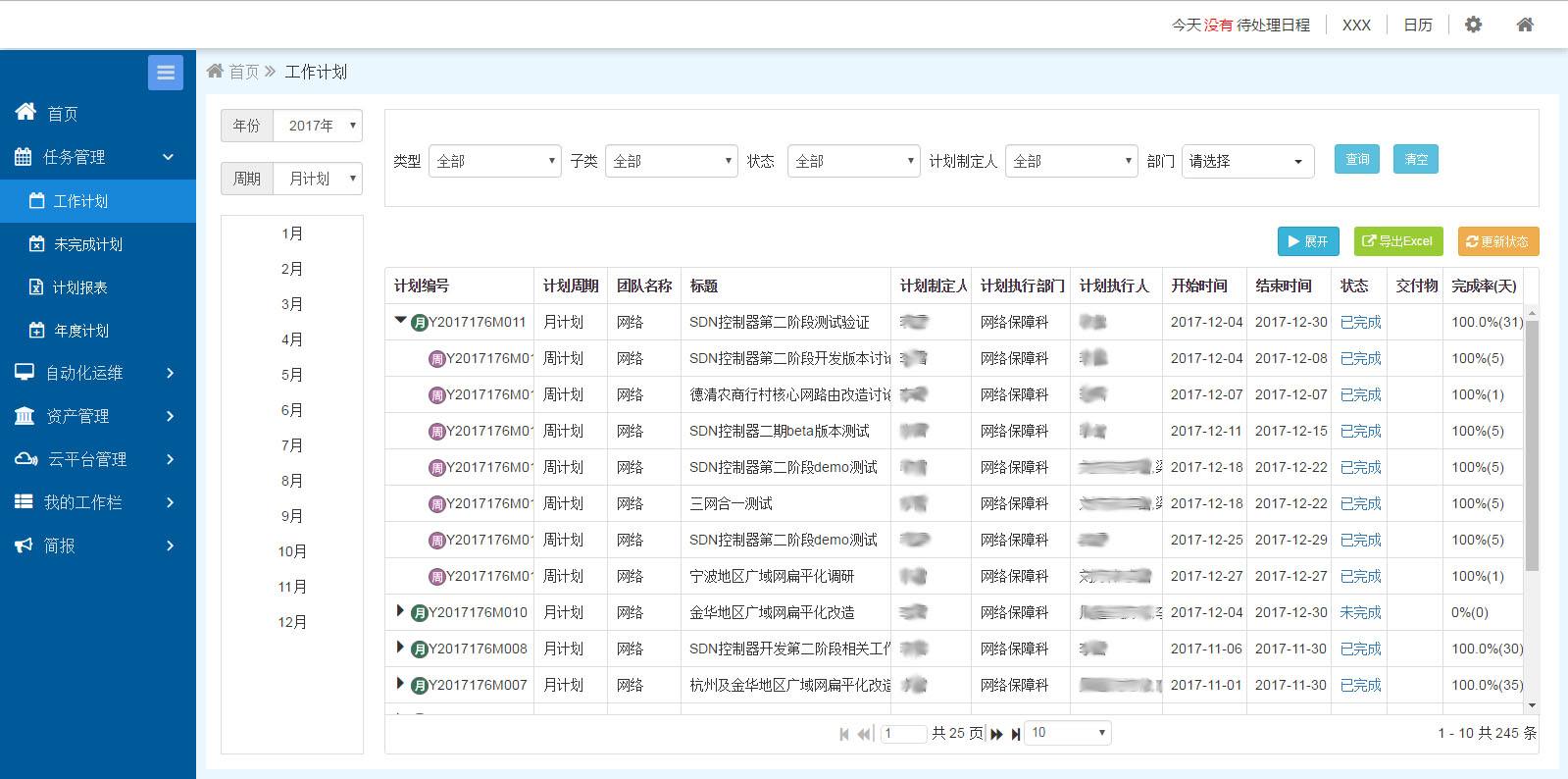Click week badge icon of 宁波地区广域网扁平化调研 row
This screenshot has height=779, width=1568.
point(437,576)
